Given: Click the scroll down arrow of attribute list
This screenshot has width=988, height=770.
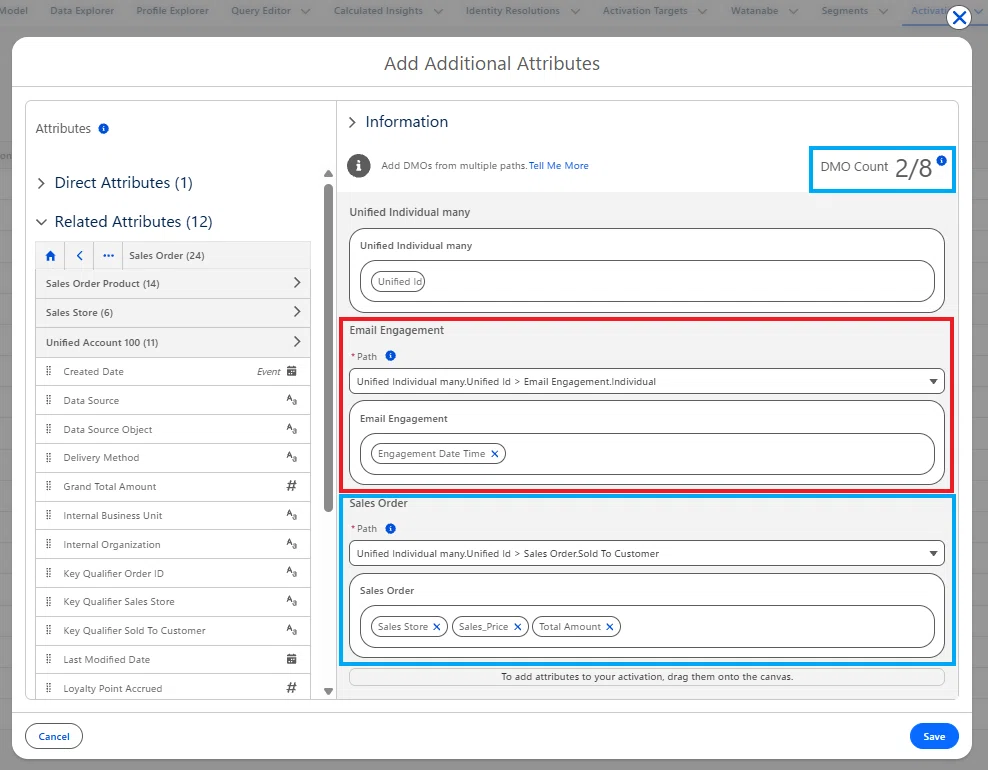Looking at the screenshot, I should [328, 691].
